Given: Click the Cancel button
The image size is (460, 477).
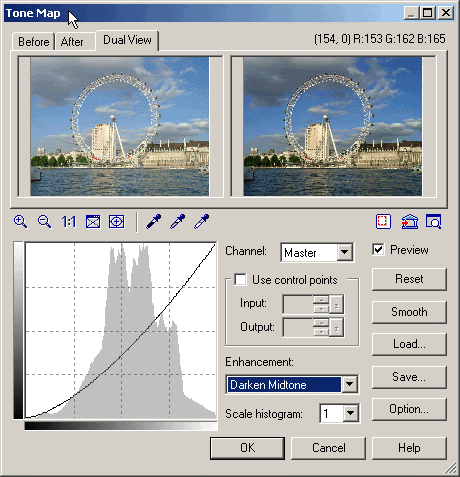Looking at the screenshot, I should (x=328, y=448).
